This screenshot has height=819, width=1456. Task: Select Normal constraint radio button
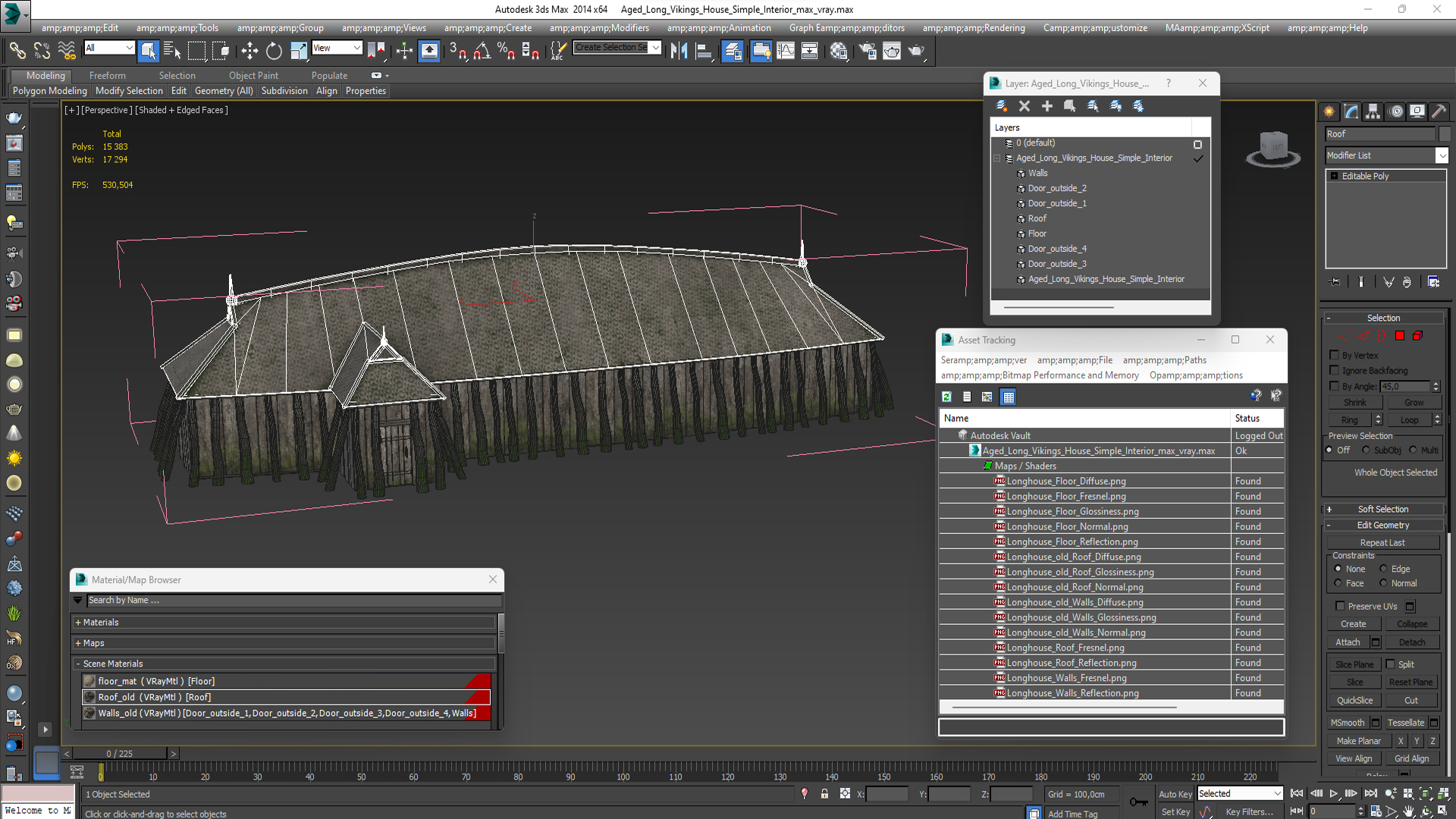click(1383, 583)
